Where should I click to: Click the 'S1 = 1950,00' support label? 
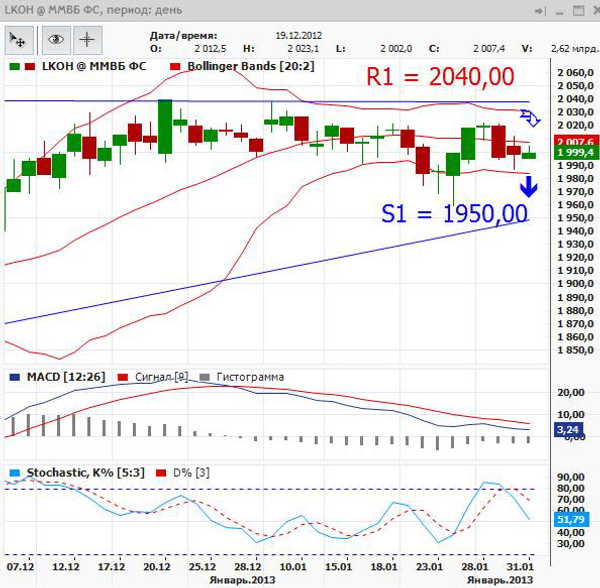pos(454,213)
